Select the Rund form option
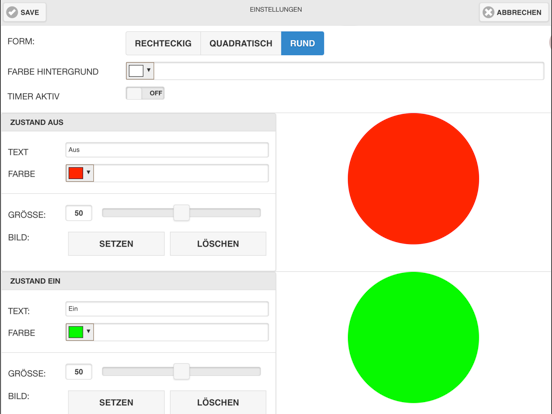552x414 pixels. click(302, 43)
